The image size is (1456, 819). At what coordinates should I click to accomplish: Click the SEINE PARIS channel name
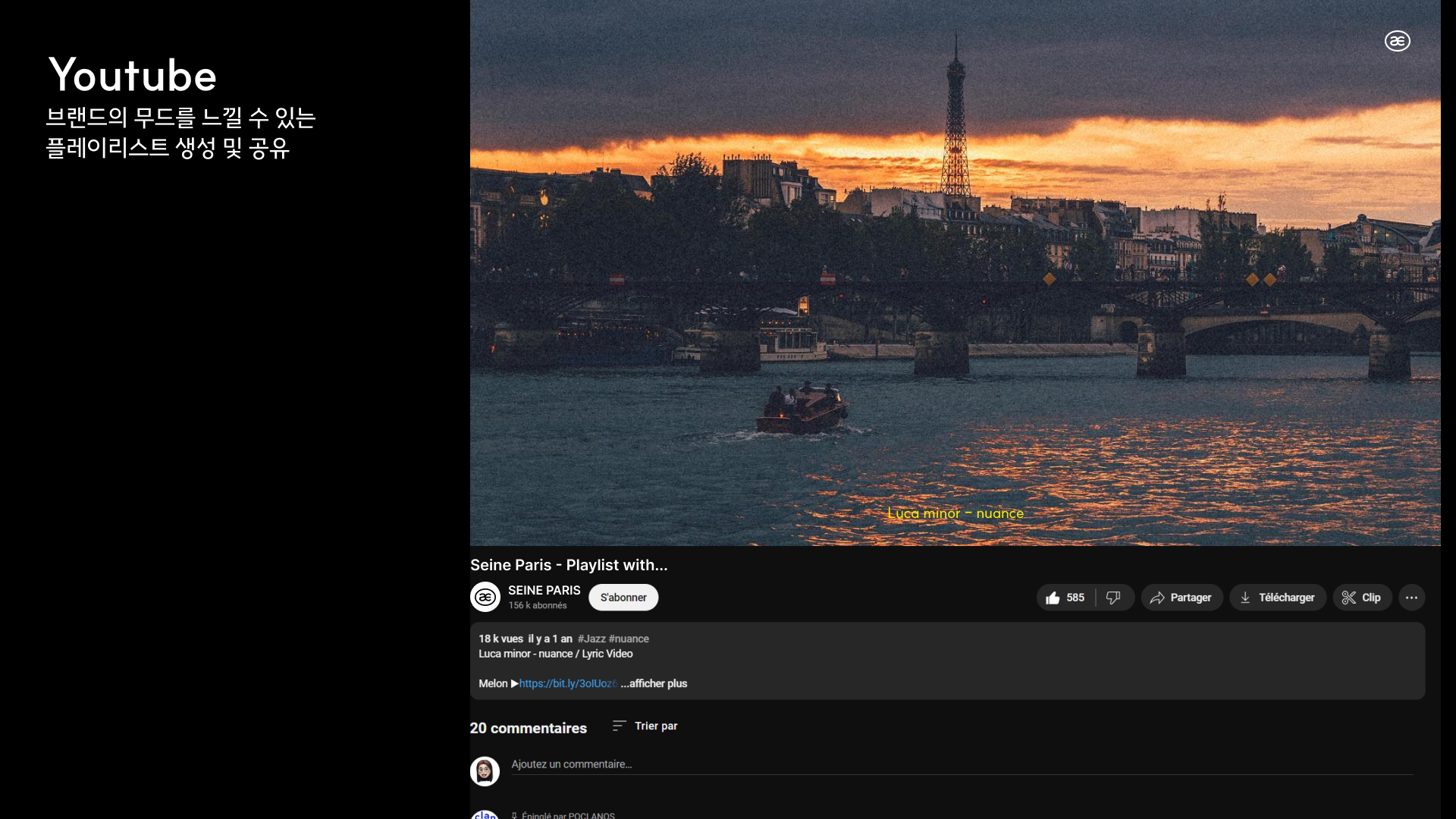544,590
